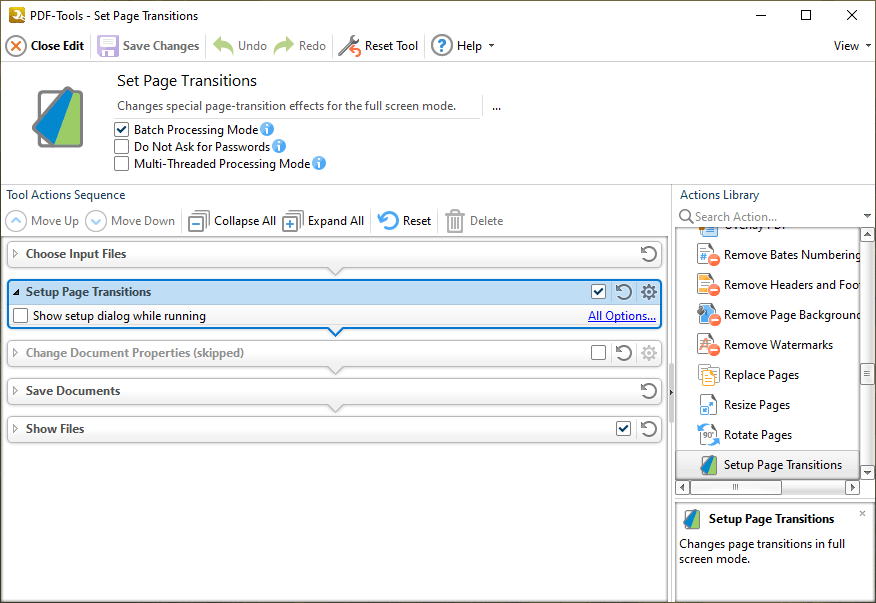Expand the Save Documents step

[x=15, y=391]
